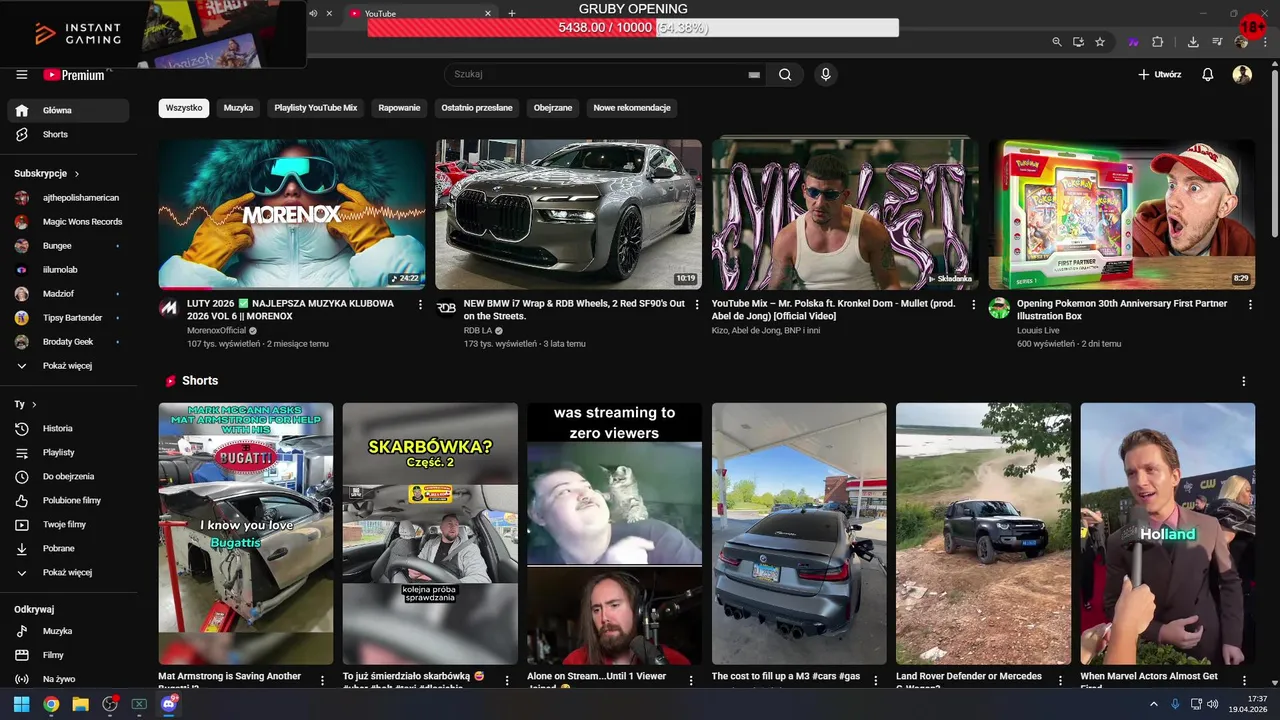
Task: Select the Muzyka filter chip
Action: 238,108
